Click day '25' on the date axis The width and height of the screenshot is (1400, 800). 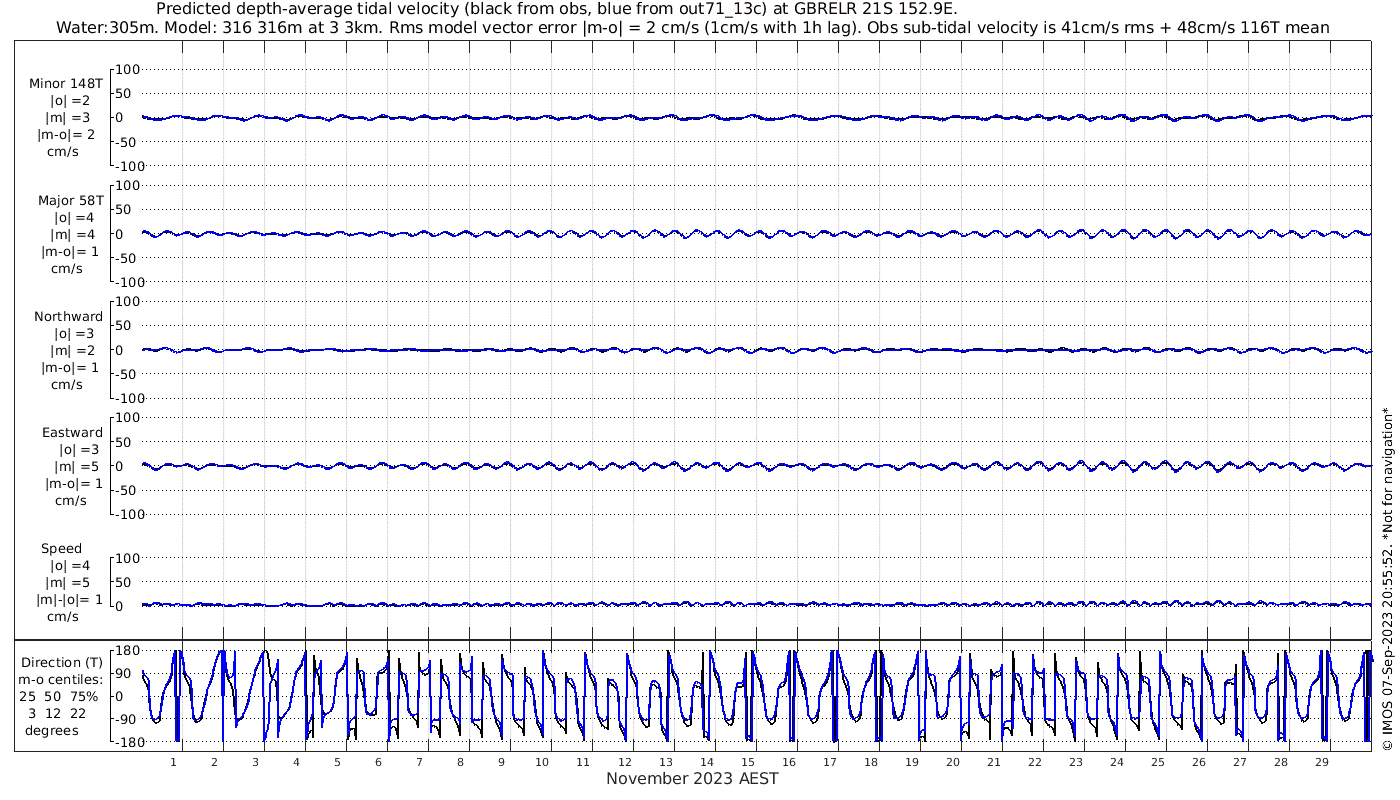pyautogui.click(x=1157, y=762)
